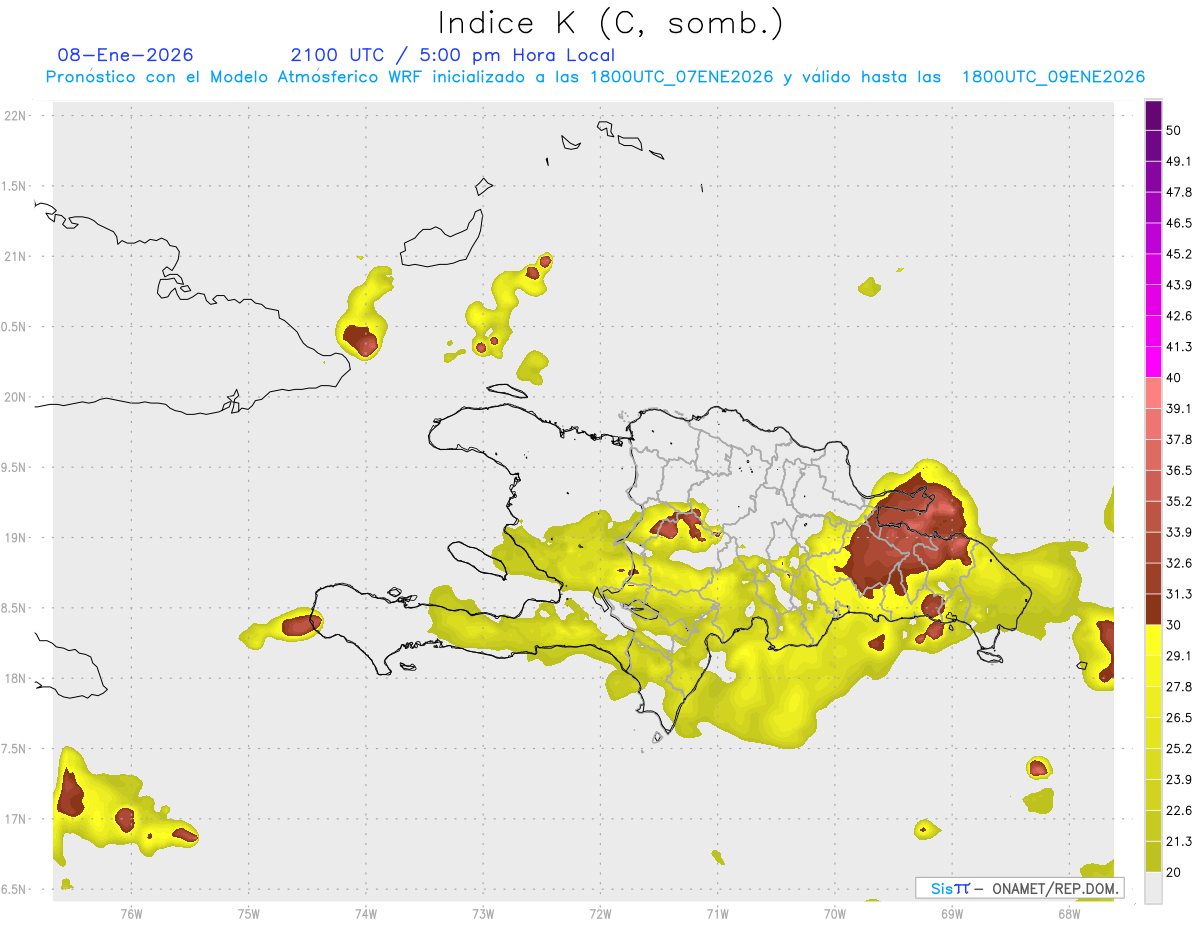Click the longitude label "70W"
Screen dimensions: 1200x927
coord(835,914)
